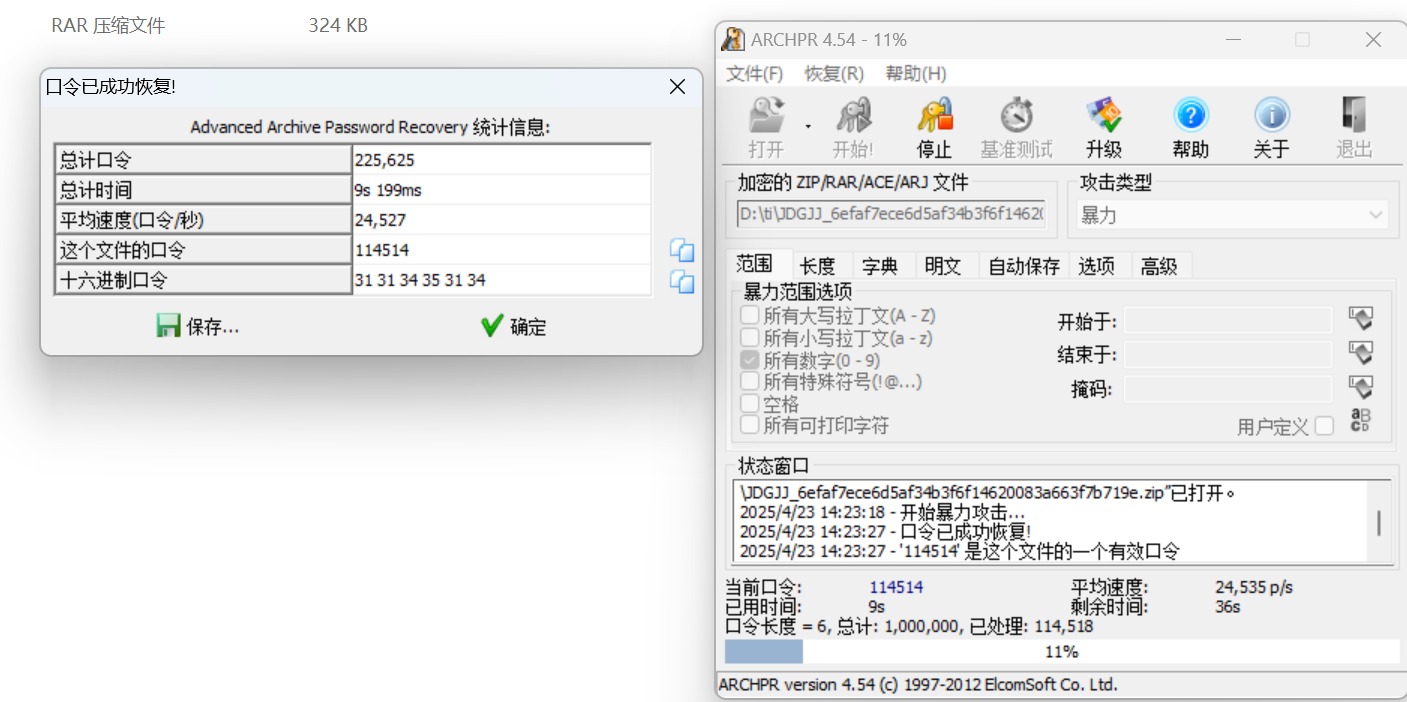Click the 11% progress bar
This screenshot has width=1407, height=702.
coord(1061,652)
